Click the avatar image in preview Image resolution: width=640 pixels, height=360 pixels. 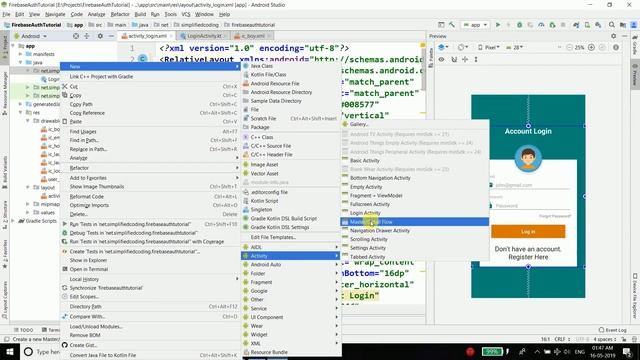click(x=528, y=158)
